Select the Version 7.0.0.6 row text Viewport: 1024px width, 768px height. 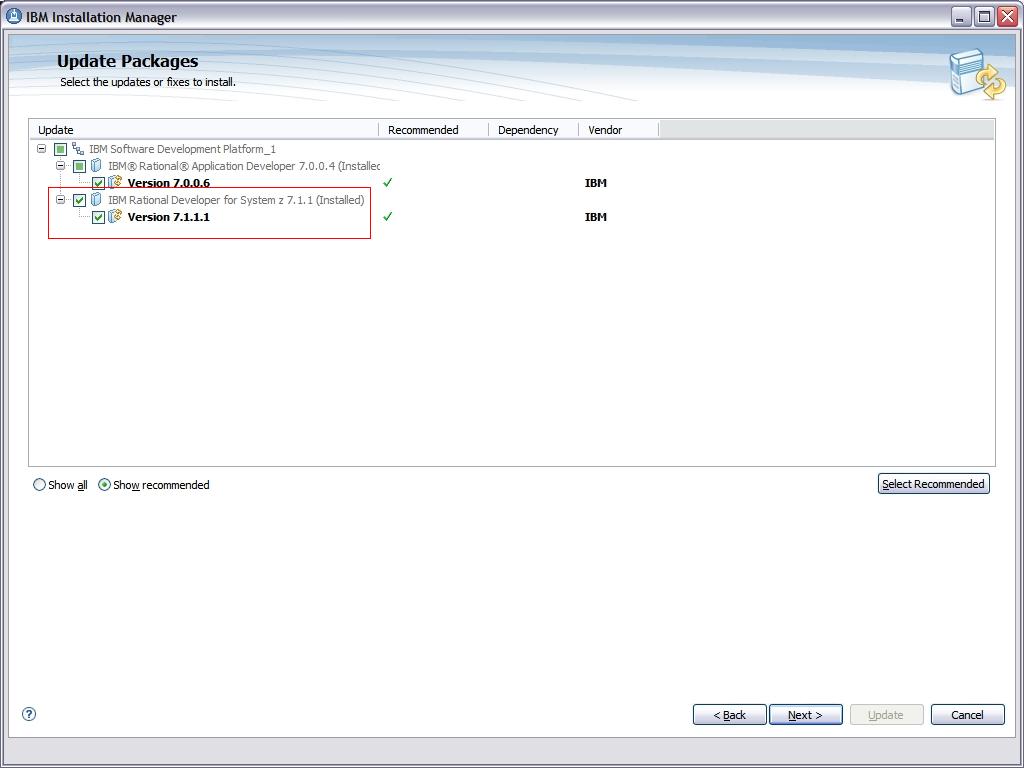[x=168, y=183]
